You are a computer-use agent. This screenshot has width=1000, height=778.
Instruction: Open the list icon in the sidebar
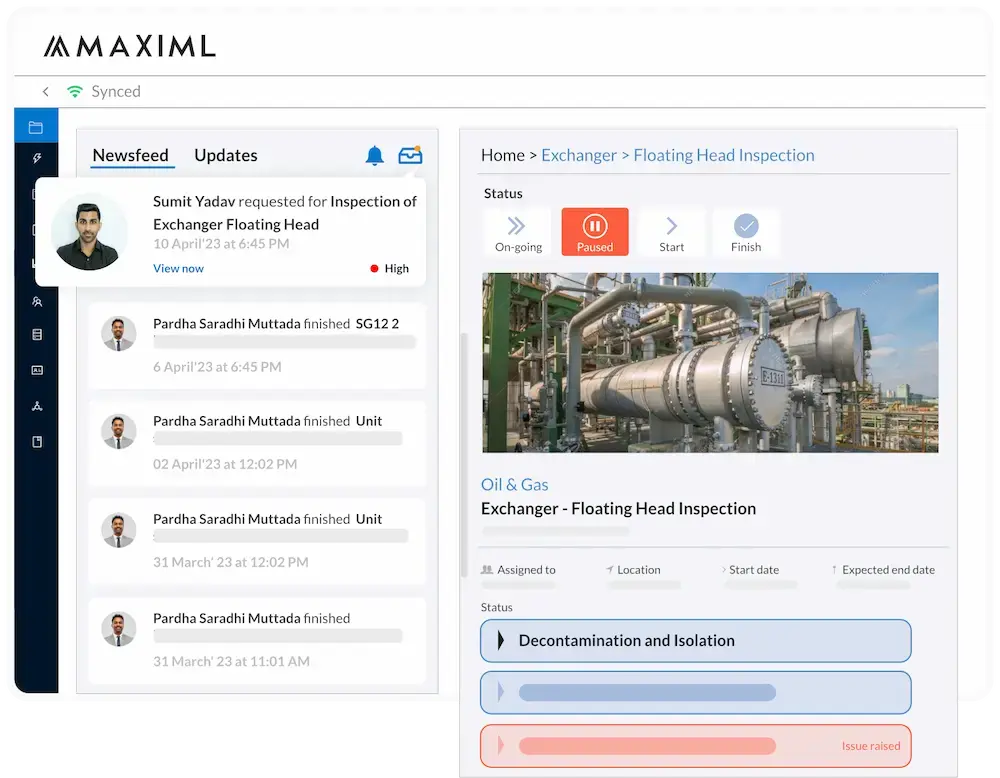click(x=37, y=335)
